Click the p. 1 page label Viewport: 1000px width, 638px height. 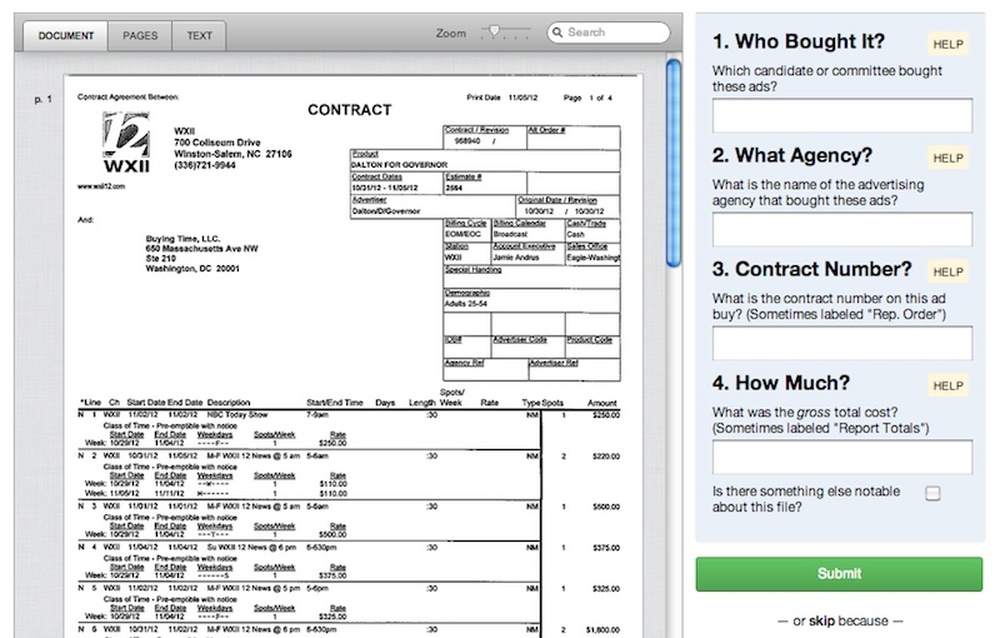click(x=43, y=100)
